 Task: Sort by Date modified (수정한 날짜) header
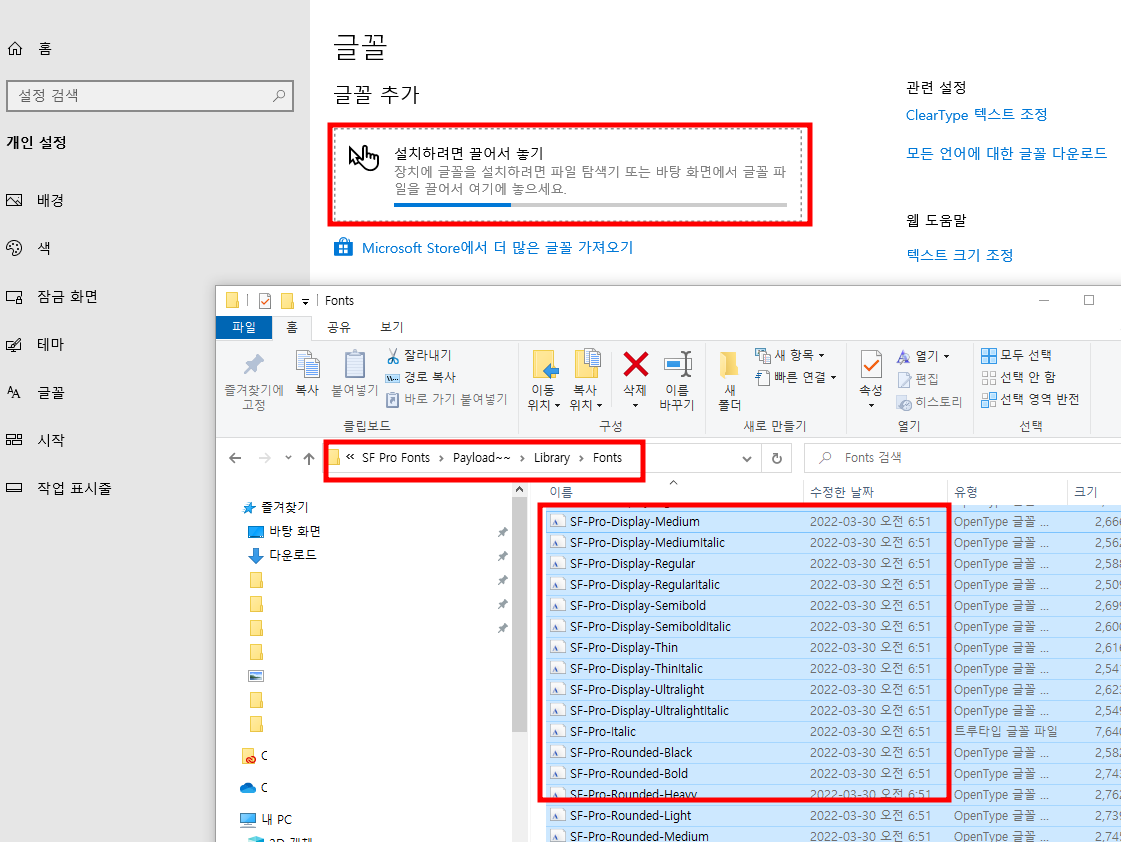coord(841,492)
